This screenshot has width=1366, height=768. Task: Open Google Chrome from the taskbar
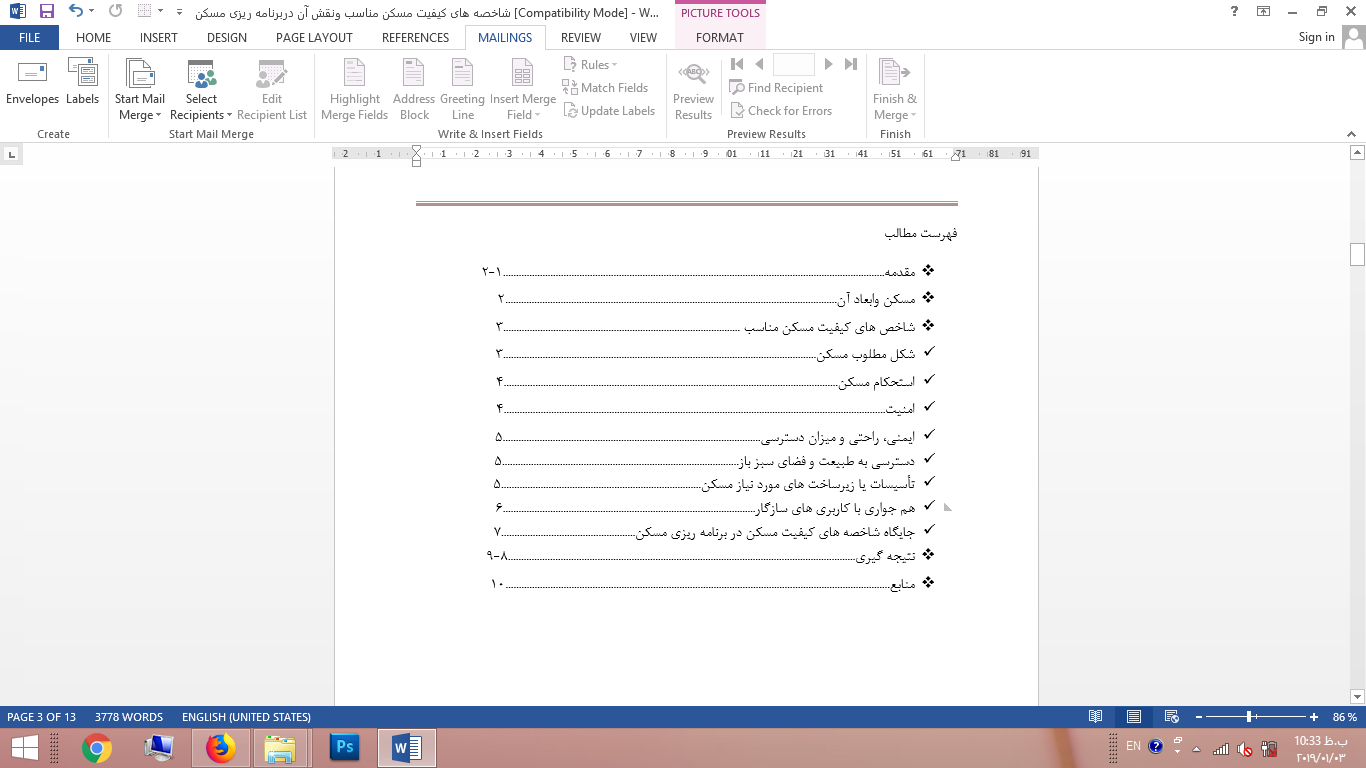(x=97, y=747)
